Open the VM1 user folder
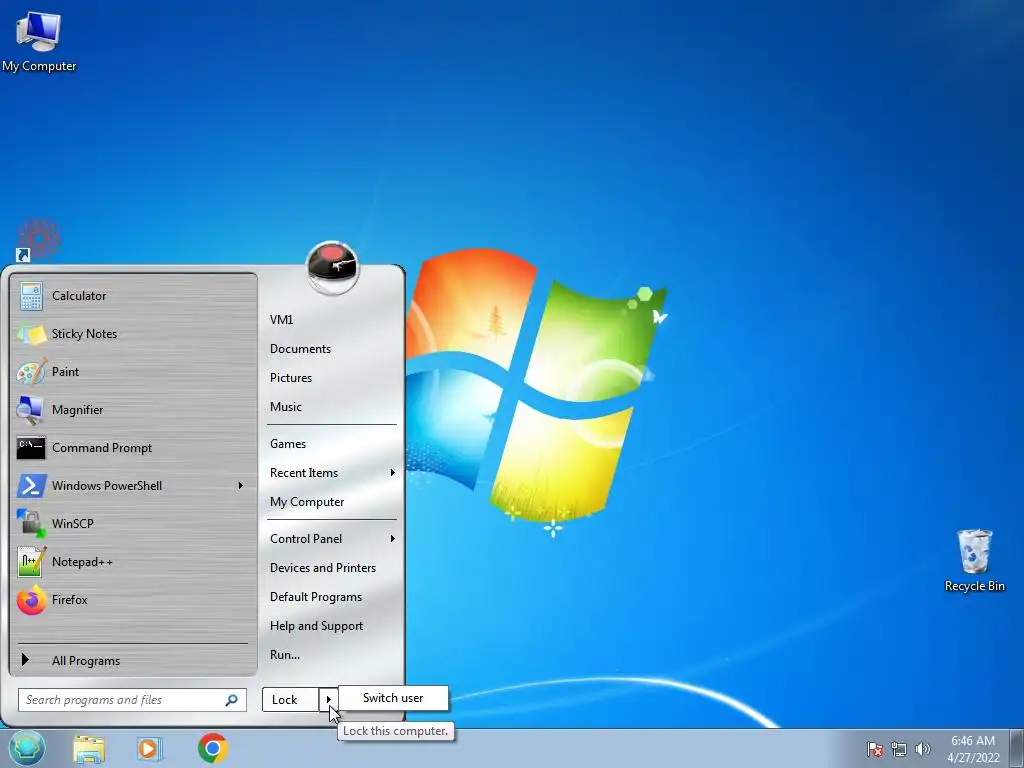Image resolution: width=1024 pixels, height=768 pixels. 281,319
